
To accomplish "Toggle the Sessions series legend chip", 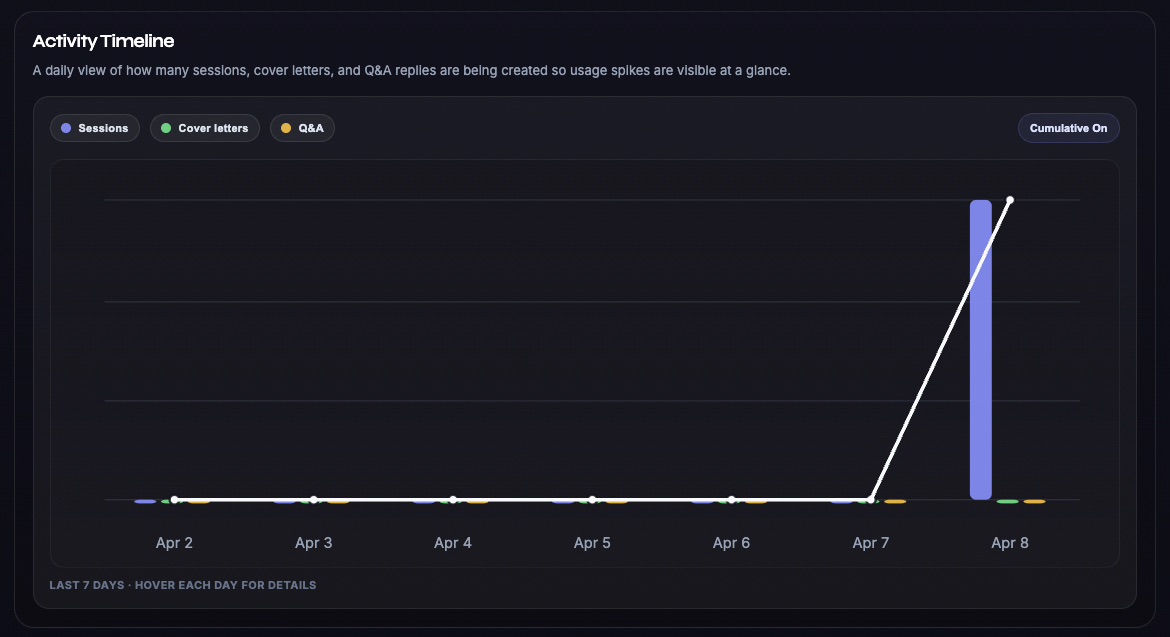I will (x=95, y=128).
